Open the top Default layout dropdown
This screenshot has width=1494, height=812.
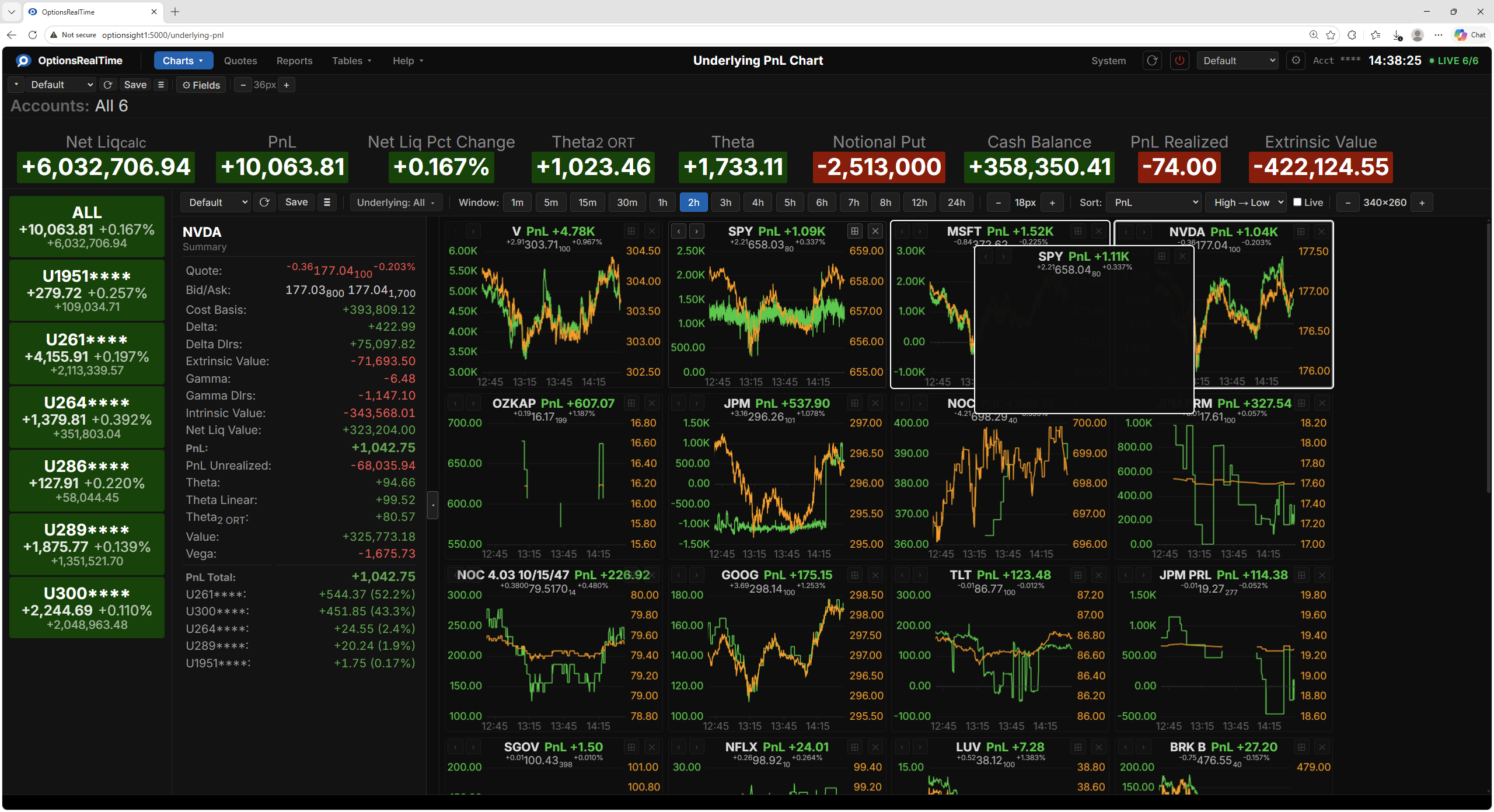point(61,85)
